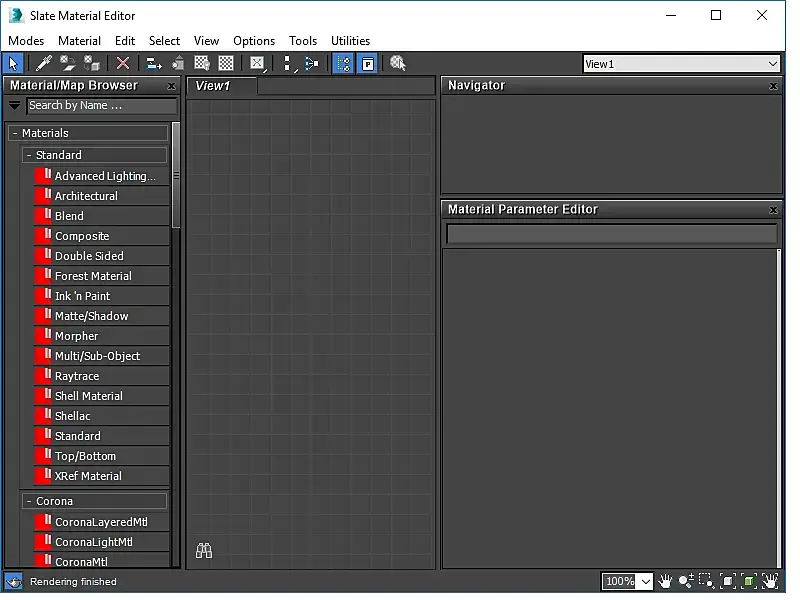The image size is (800, 600).
Task: Click the red X Delete Selected icon
Action: pos(123,64)
